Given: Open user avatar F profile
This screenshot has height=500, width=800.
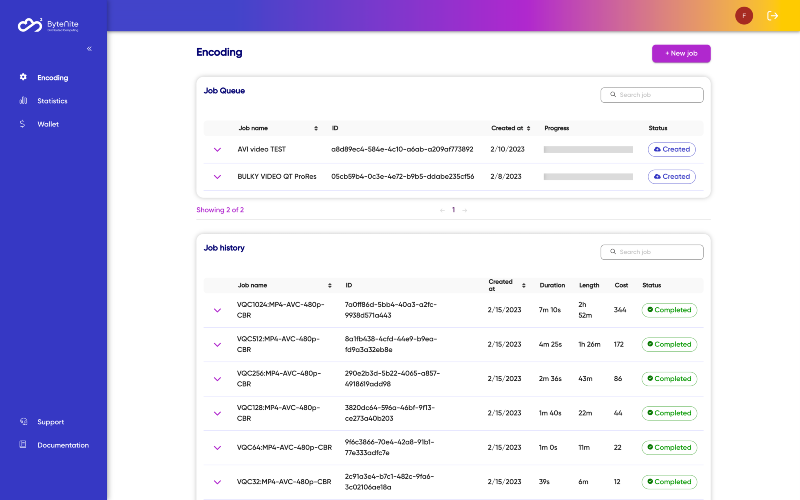Looking at the screenshot, I should point(744,16).
